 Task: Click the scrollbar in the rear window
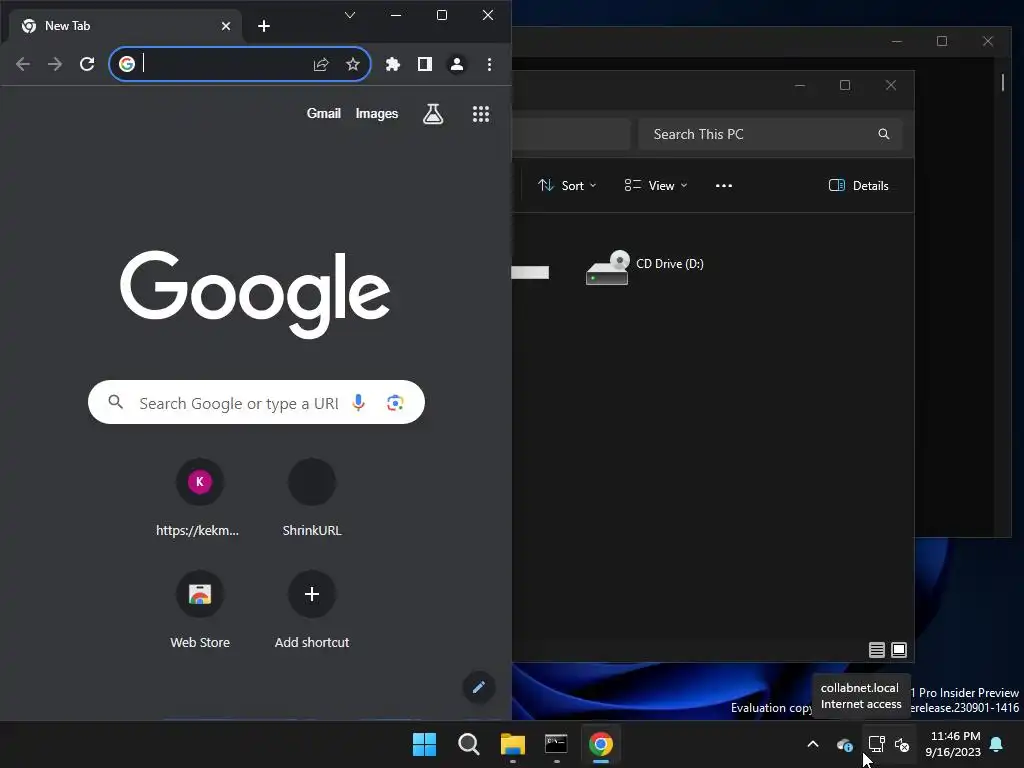pyautogui.click(x=1002, y=82)
